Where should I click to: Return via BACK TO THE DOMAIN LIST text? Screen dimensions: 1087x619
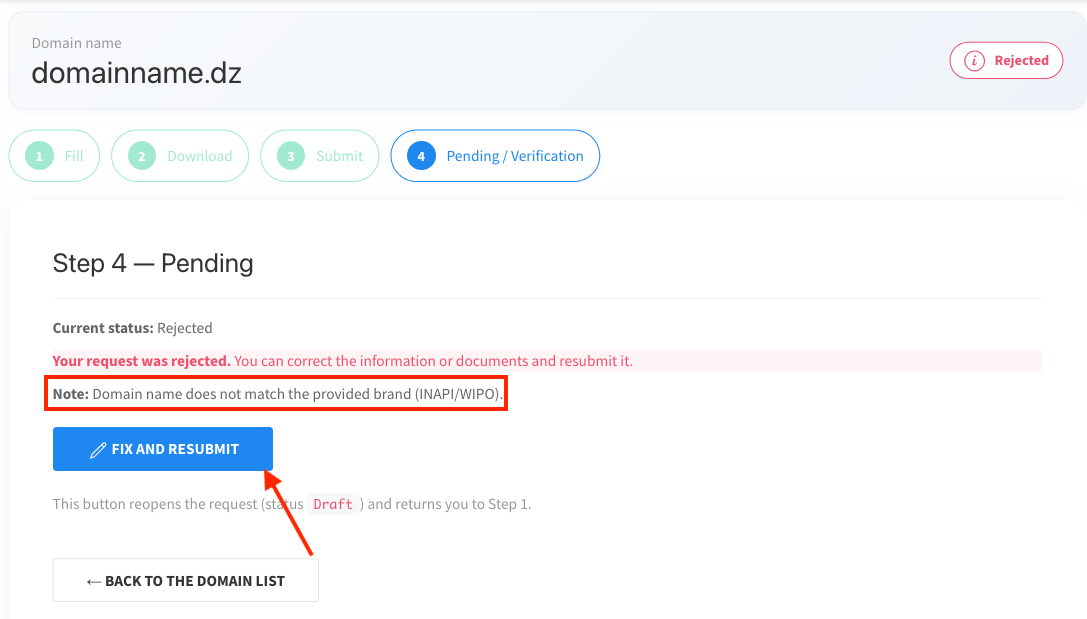click(195, 581)
